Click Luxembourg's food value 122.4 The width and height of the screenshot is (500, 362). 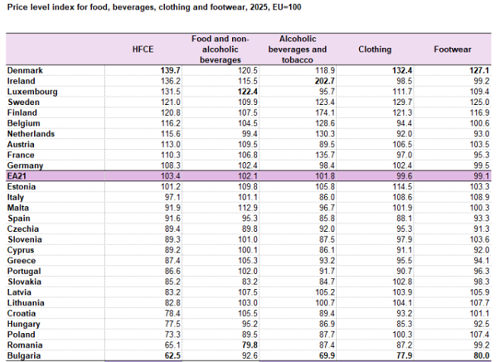(247, 92)
